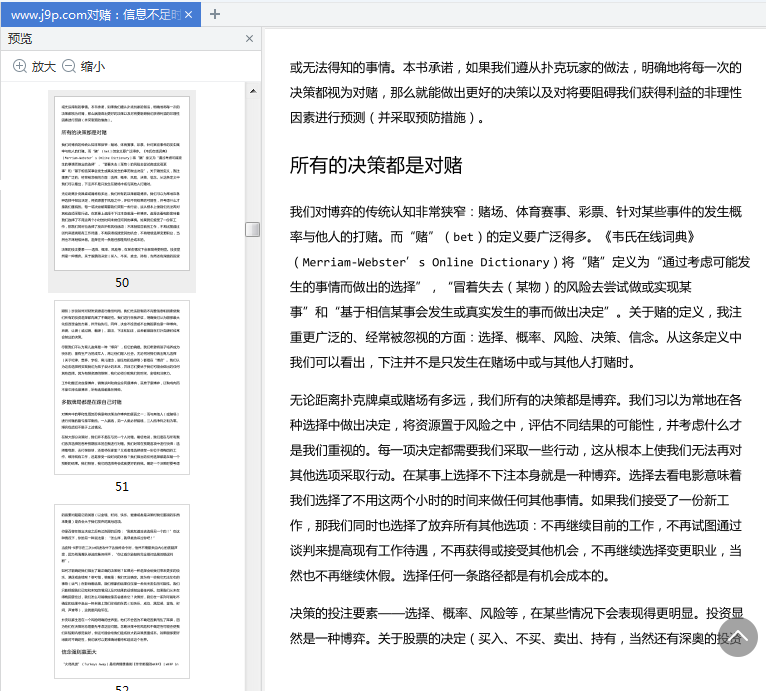Click the thumbnail scrollbar up arrow
This screenshot has width=766, height=691.
253,91
